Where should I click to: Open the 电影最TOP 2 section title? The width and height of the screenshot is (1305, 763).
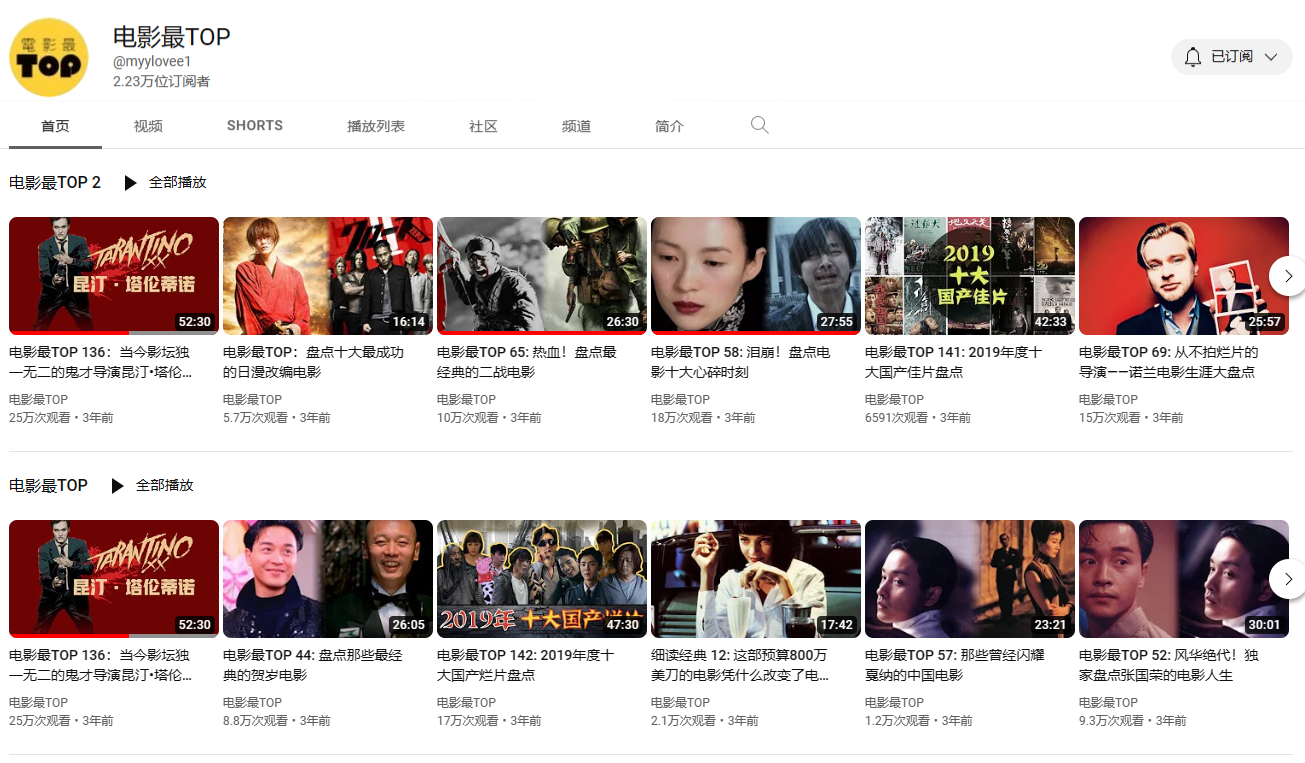55,182
